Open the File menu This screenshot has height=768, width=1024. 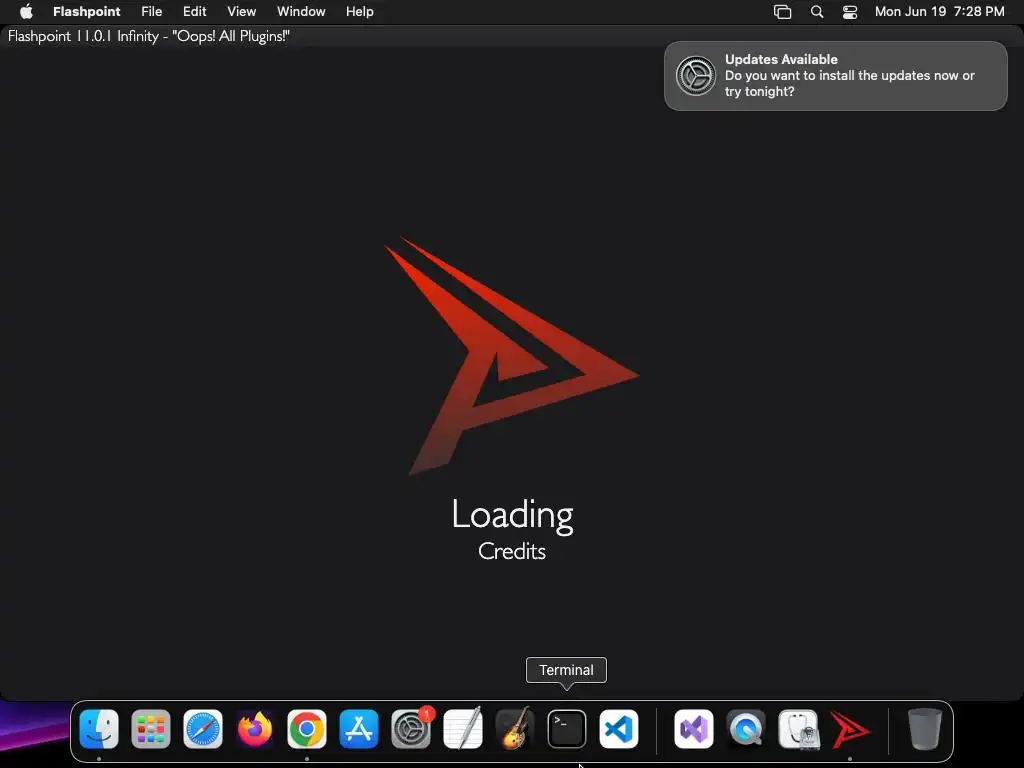(x=152, y=11)
